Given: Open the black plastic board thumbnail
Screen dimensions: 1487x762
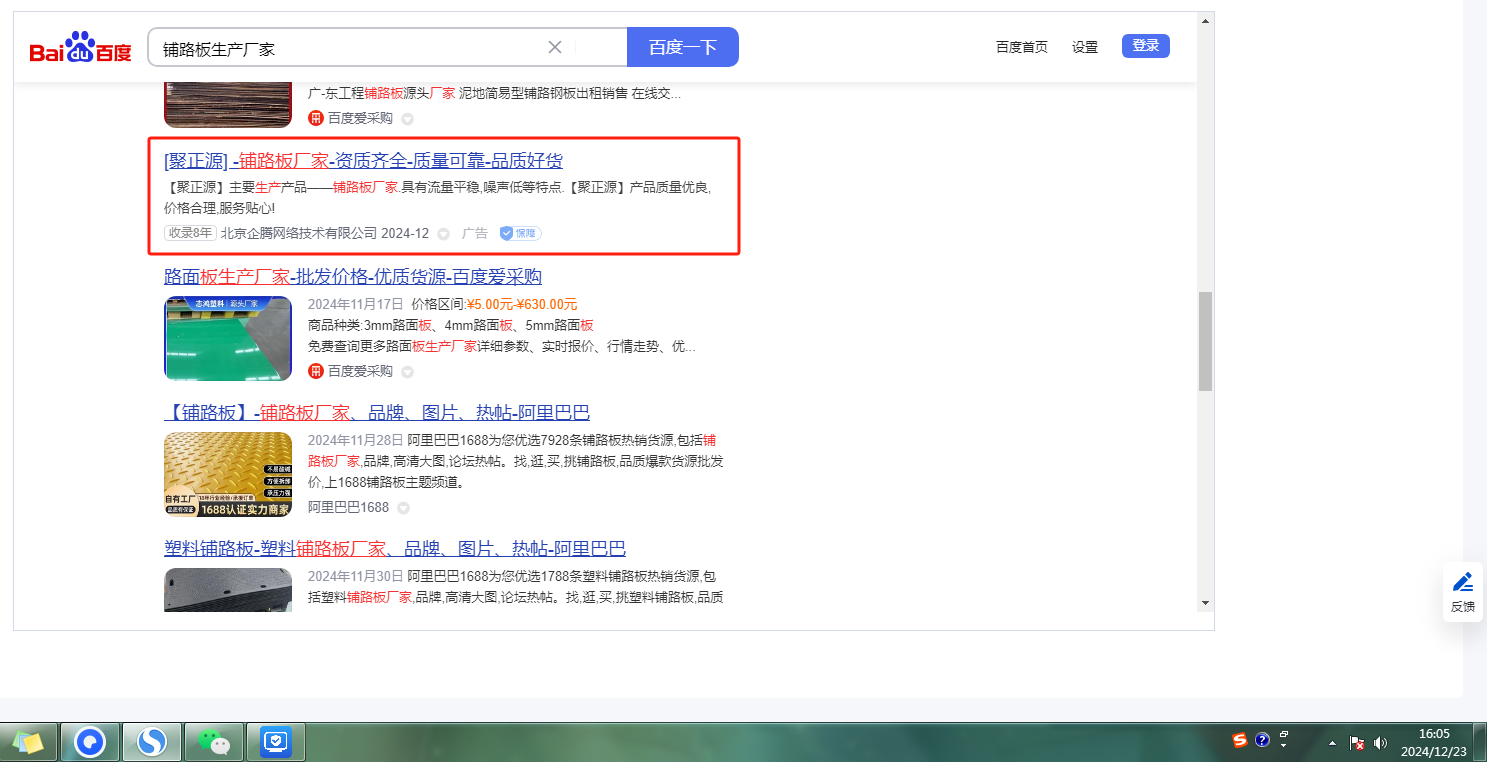Looking at the screenshot, I should pyautogui.click(x=228, y=590).
